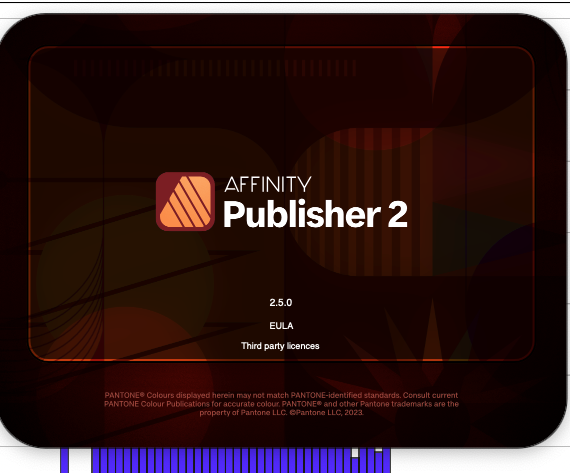570x473 pixels.
Task: Click the PANTONE Colours disclaimer first line
Action: click(281, 395)
